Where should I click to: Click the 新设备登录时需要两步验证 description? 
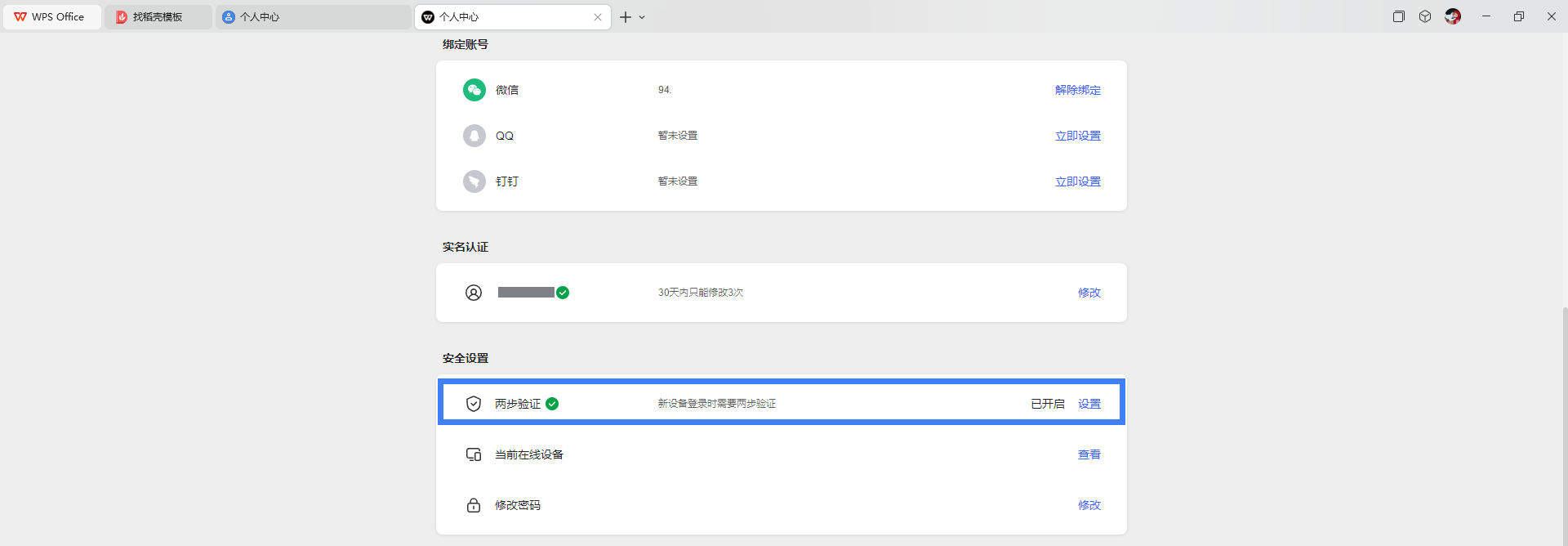tap(717, 404)
